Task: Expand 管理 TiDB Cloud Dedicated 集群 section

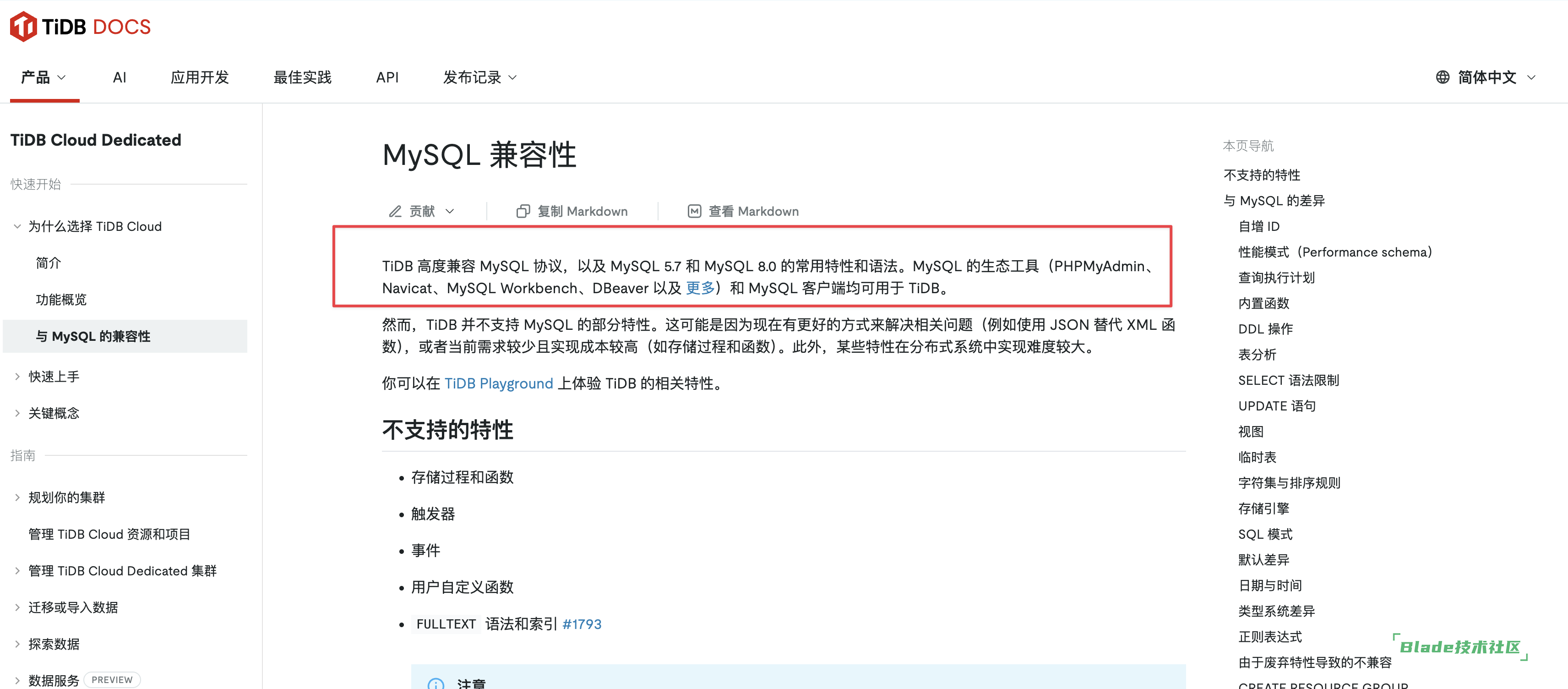Action: pos(17,571)
